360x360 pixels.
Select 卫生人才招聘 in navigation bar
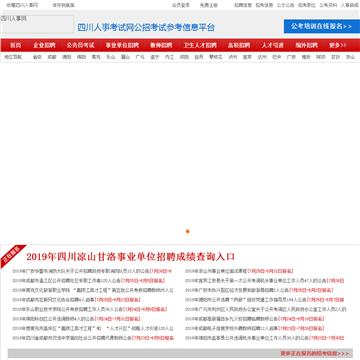coord(200,45)
